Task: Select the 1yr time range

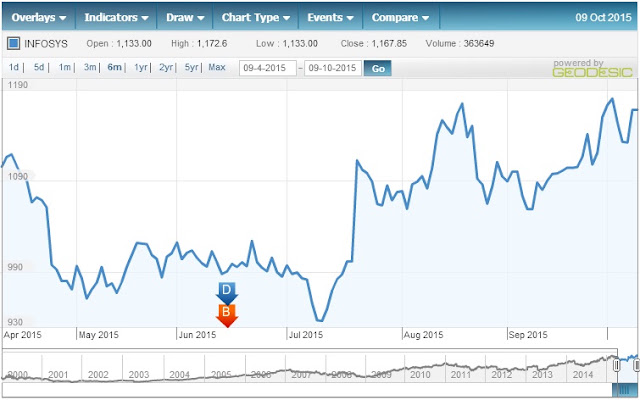Action: [x=141, y=67]
